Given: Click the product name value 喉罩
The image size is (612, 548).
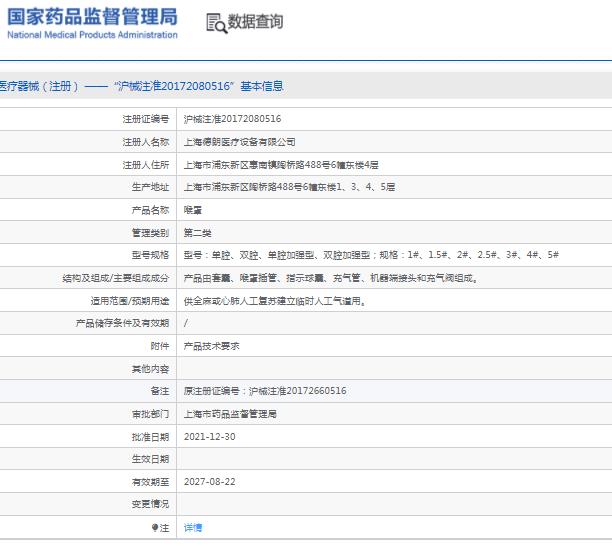Looking at the screenshot, I should tap(192, 210).
